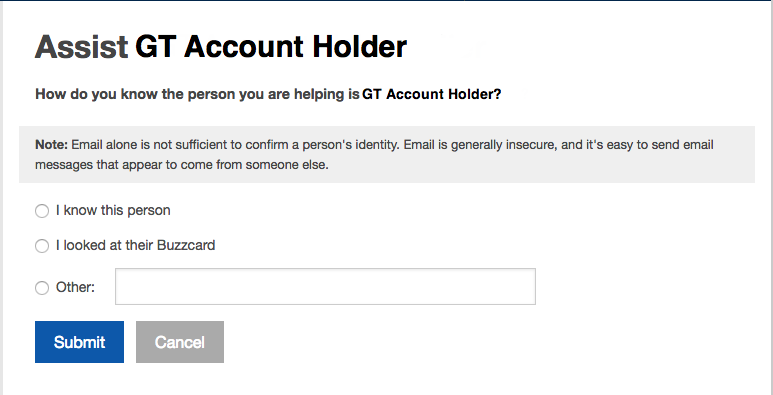773x395 pixels.
Task: Choose the "I looked at their Buzzcard" radio
Action: click(42, 246)
